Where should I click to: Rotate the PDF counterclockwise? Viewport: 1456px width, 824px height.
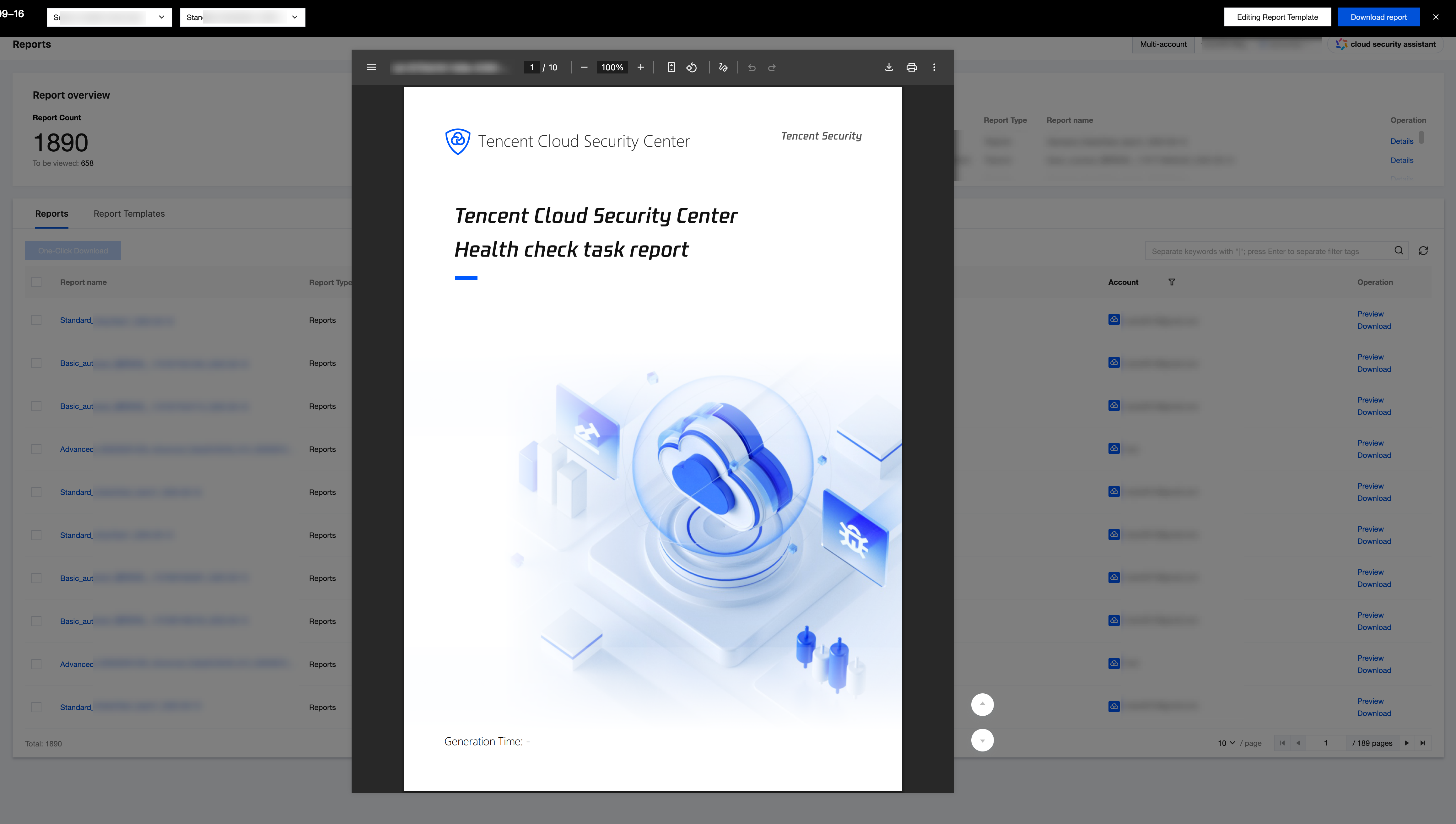(x=691, y=67)
